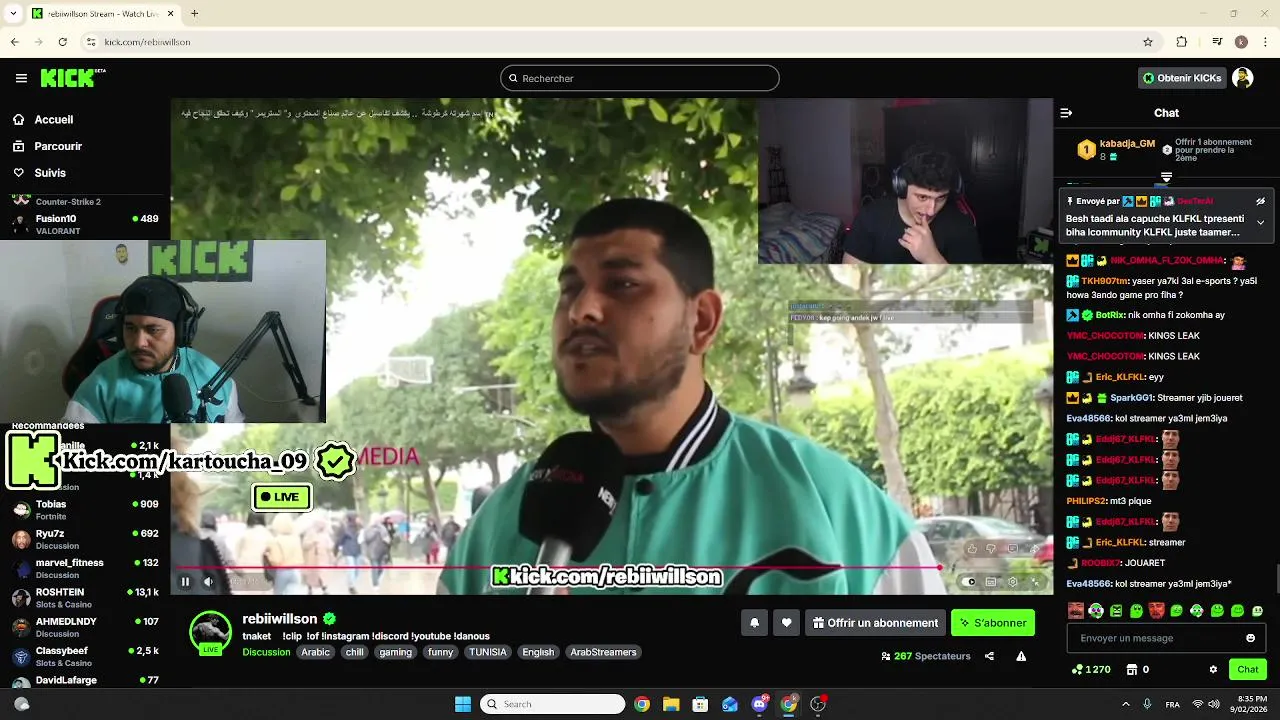Mute the stream with the volume icon

(x=208, y=581)
